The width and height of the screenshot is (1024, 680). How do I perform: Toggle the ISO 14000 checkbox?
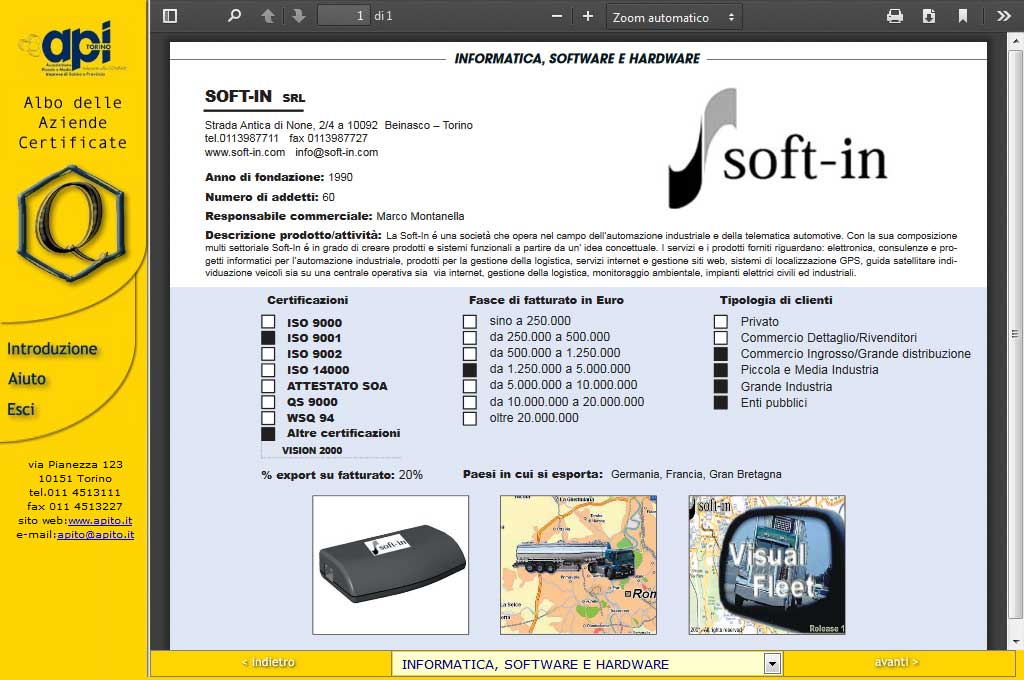(x=268, y=370)
